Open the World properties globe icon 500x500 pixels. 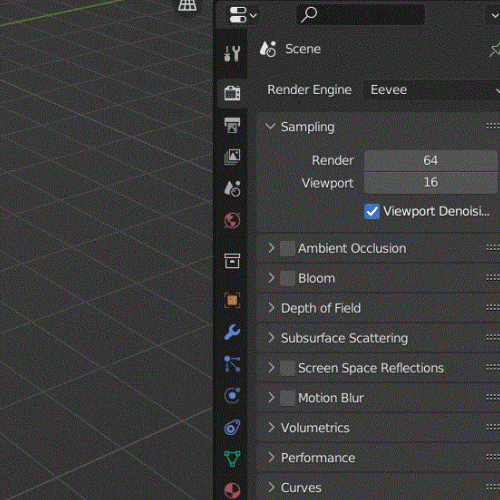click(232, 220)
